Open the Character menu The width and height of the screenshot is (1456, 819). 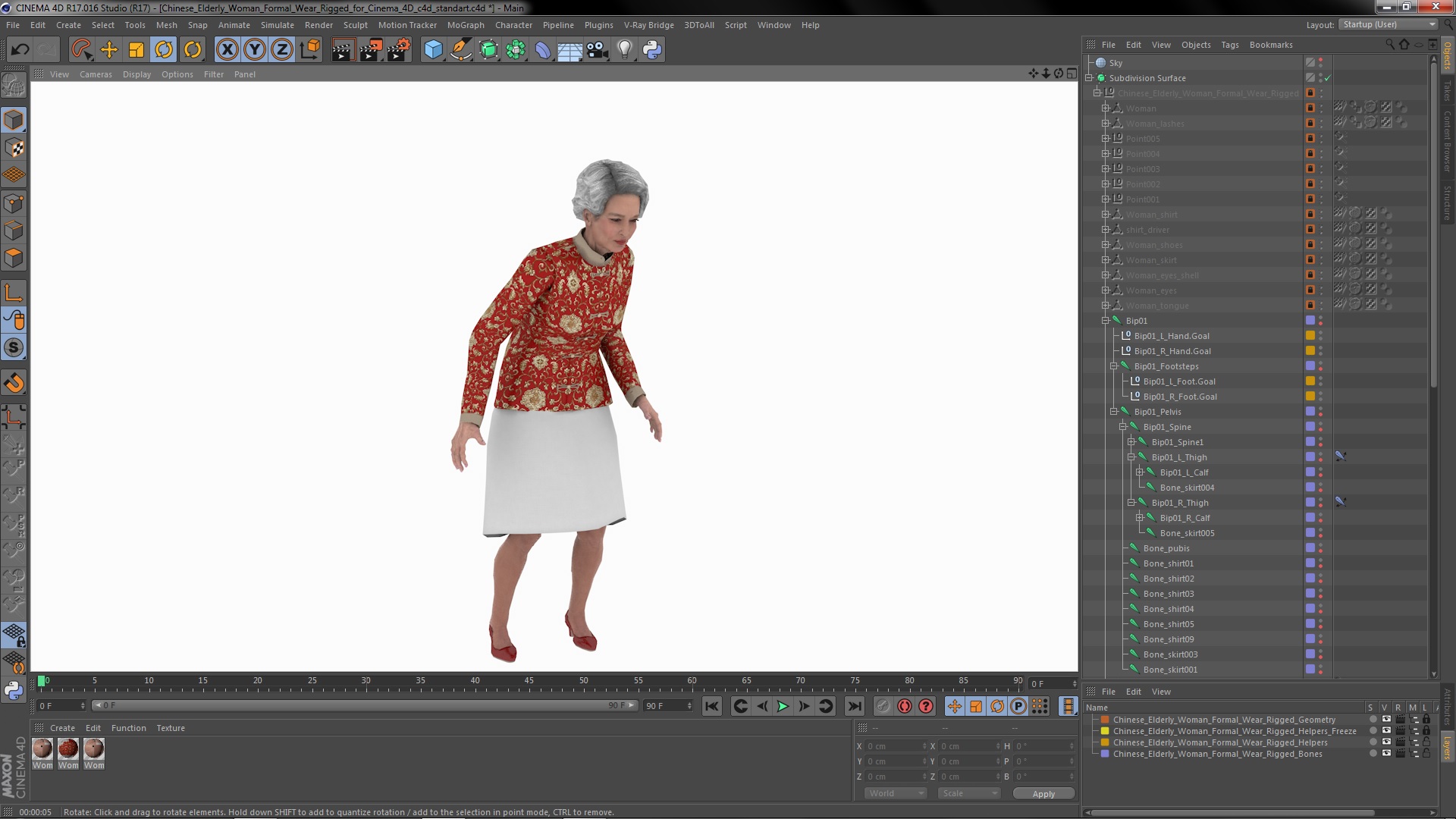pyautogui.click(x=513, y=25)
